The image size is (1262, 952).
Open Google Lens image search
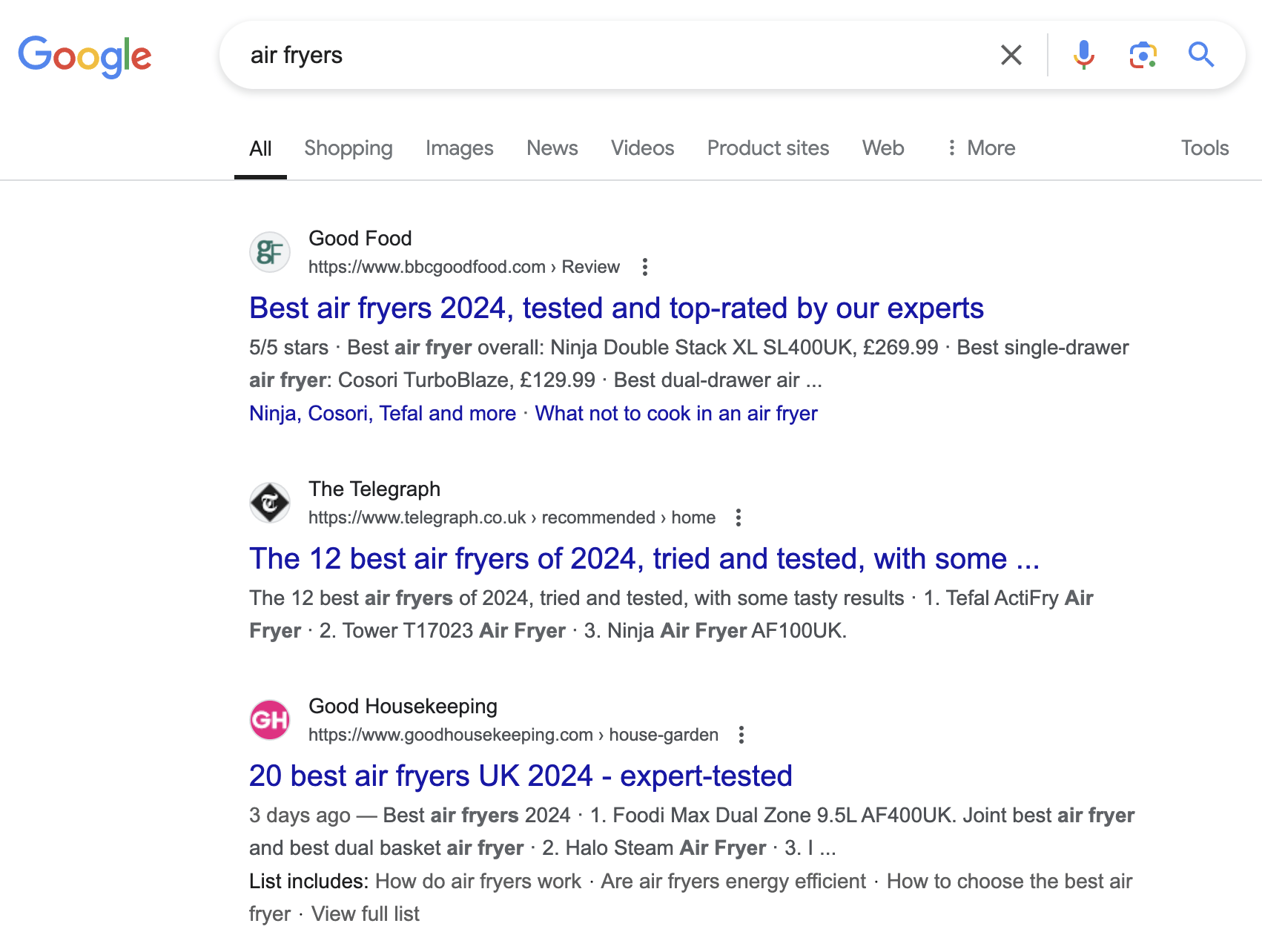click(1143, 55)
